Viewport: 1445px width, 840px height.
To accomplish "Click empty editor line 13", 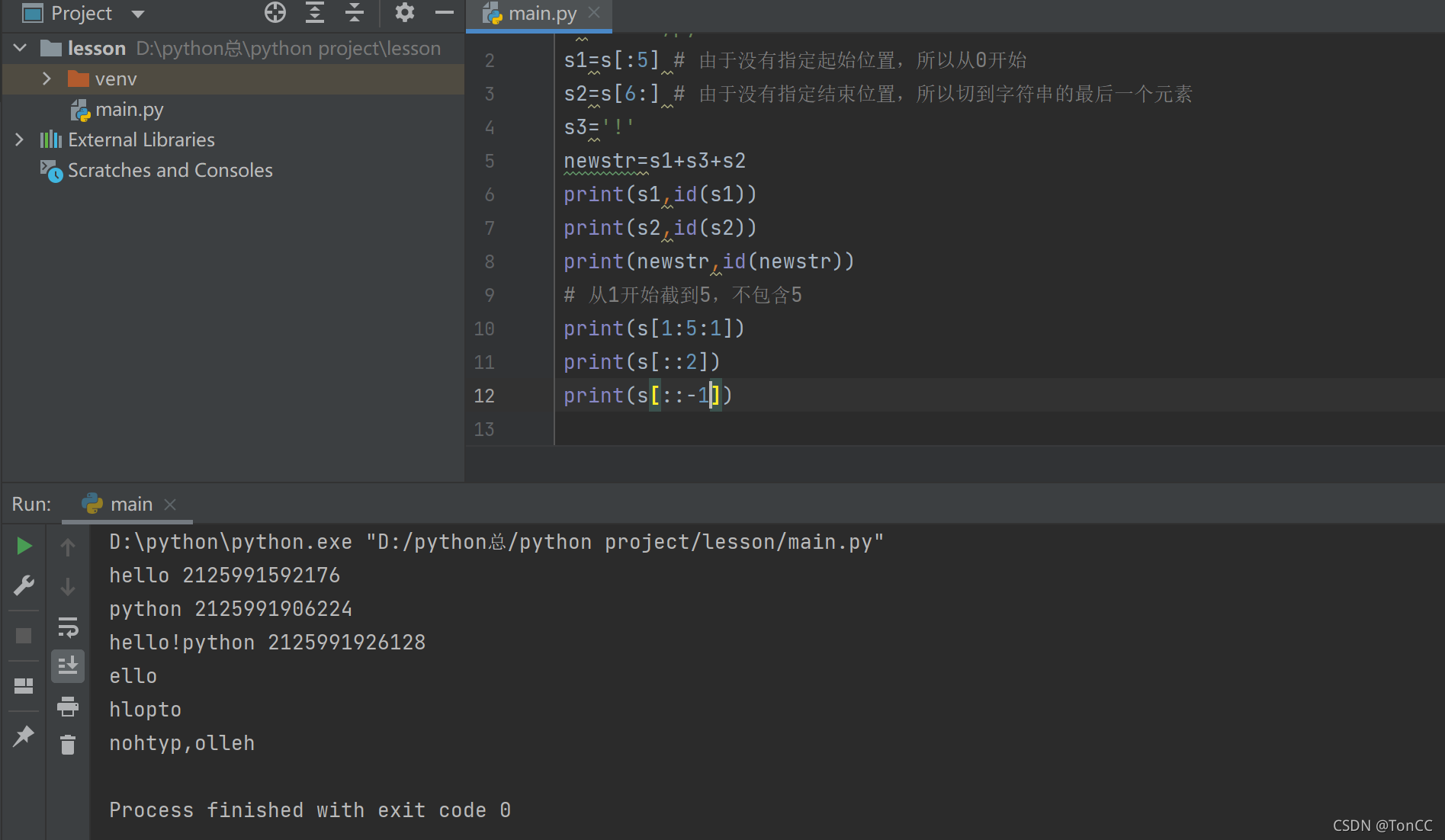I will click(999, 429).
